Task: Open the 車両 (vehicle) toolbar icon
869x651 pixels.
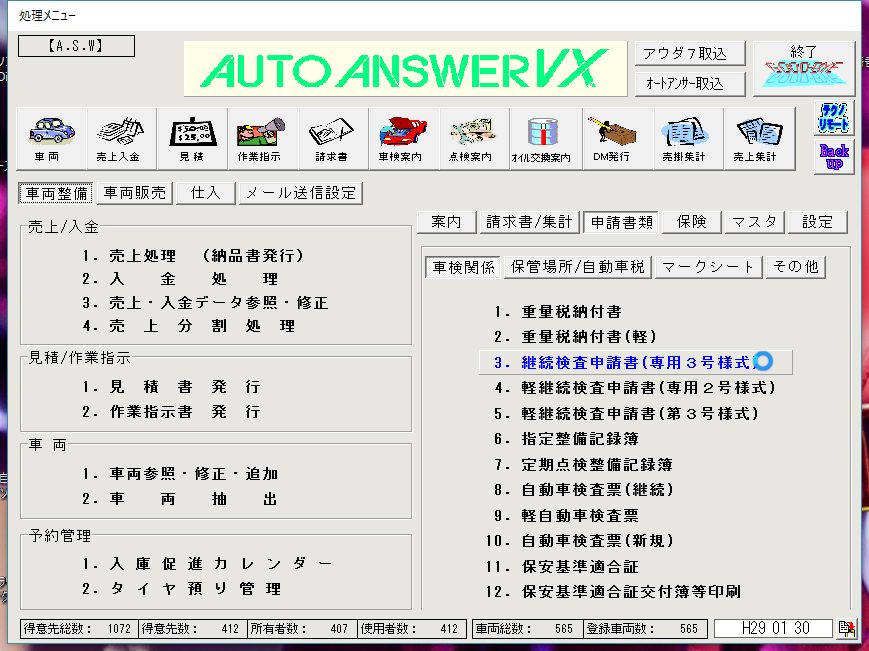Action: [52, 138]
